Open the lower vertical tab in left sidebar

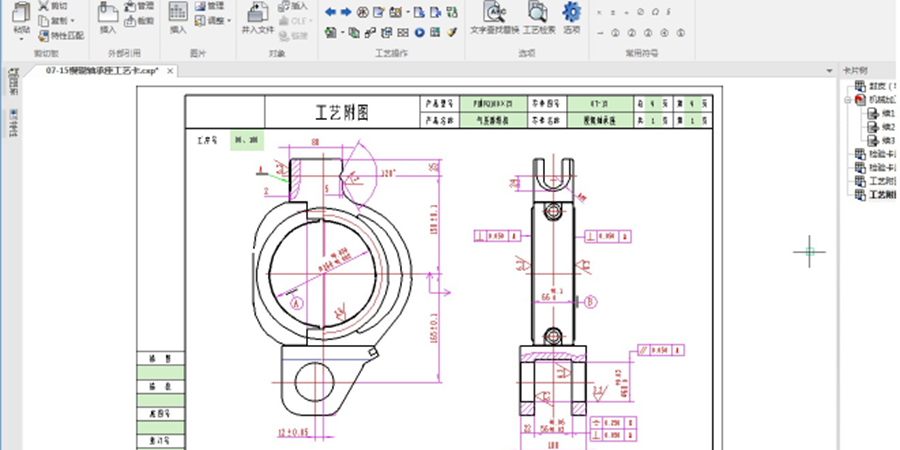(13, 123)
